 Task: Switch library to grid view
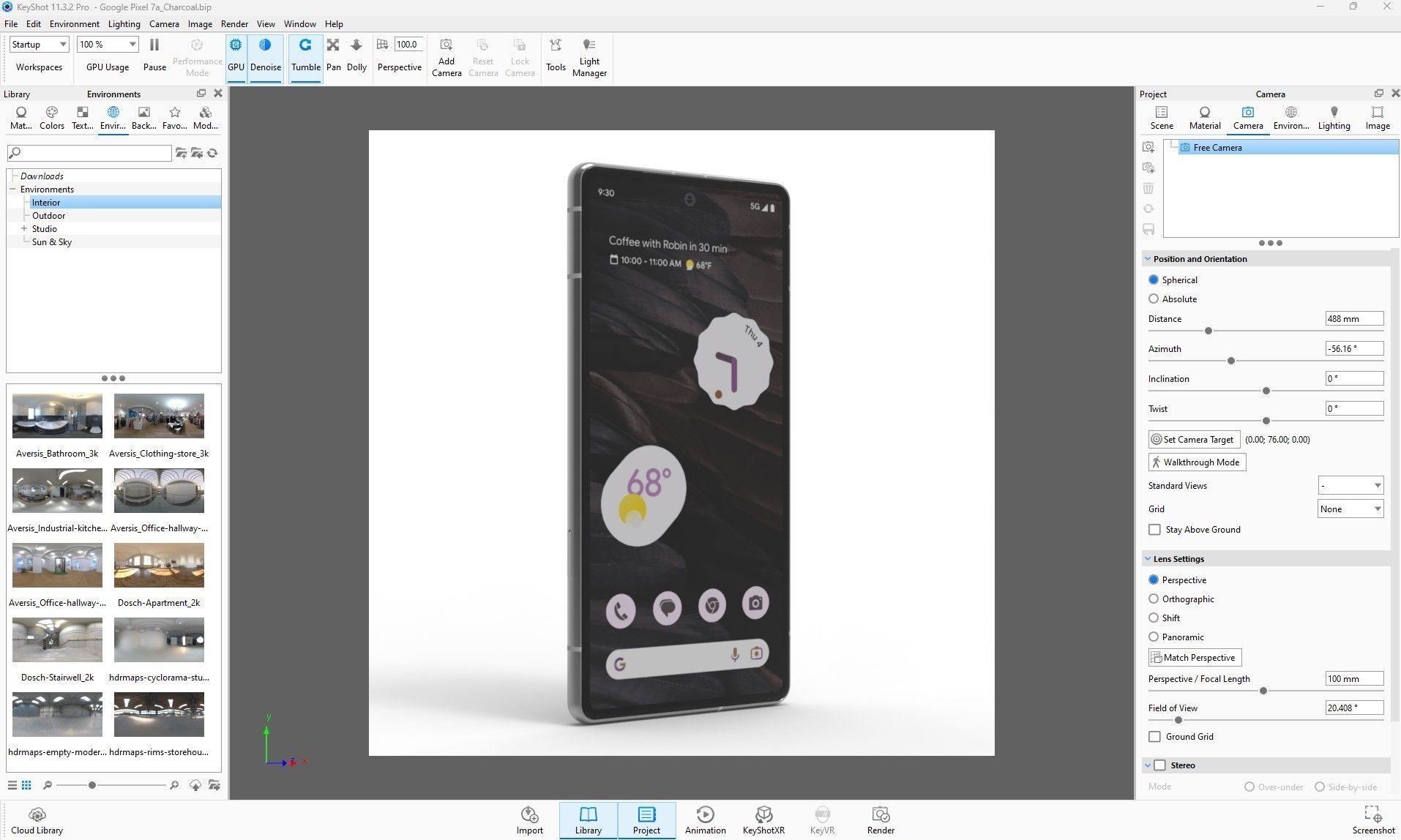(x=26, y=785)
